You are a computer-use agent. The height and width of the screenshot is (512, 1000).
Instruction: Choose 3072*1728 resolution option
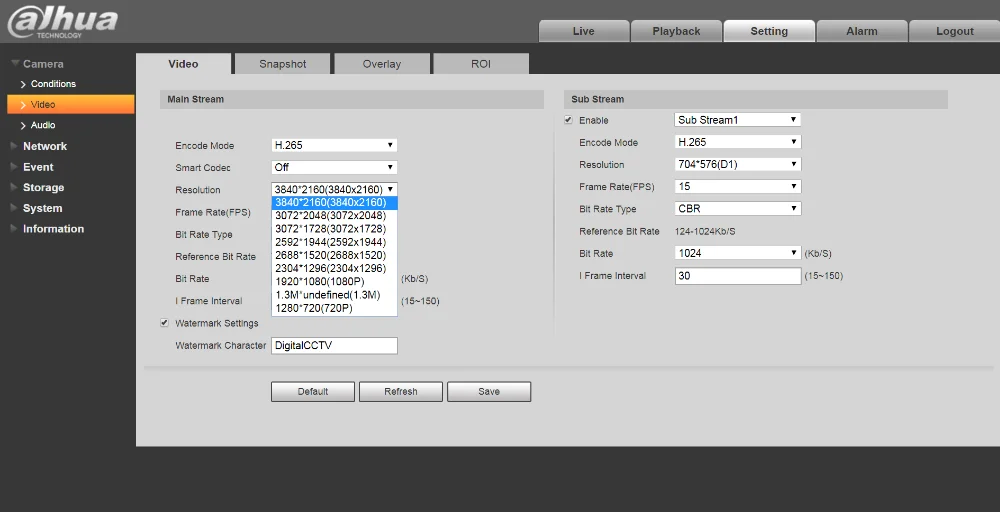tap(334, 229)
